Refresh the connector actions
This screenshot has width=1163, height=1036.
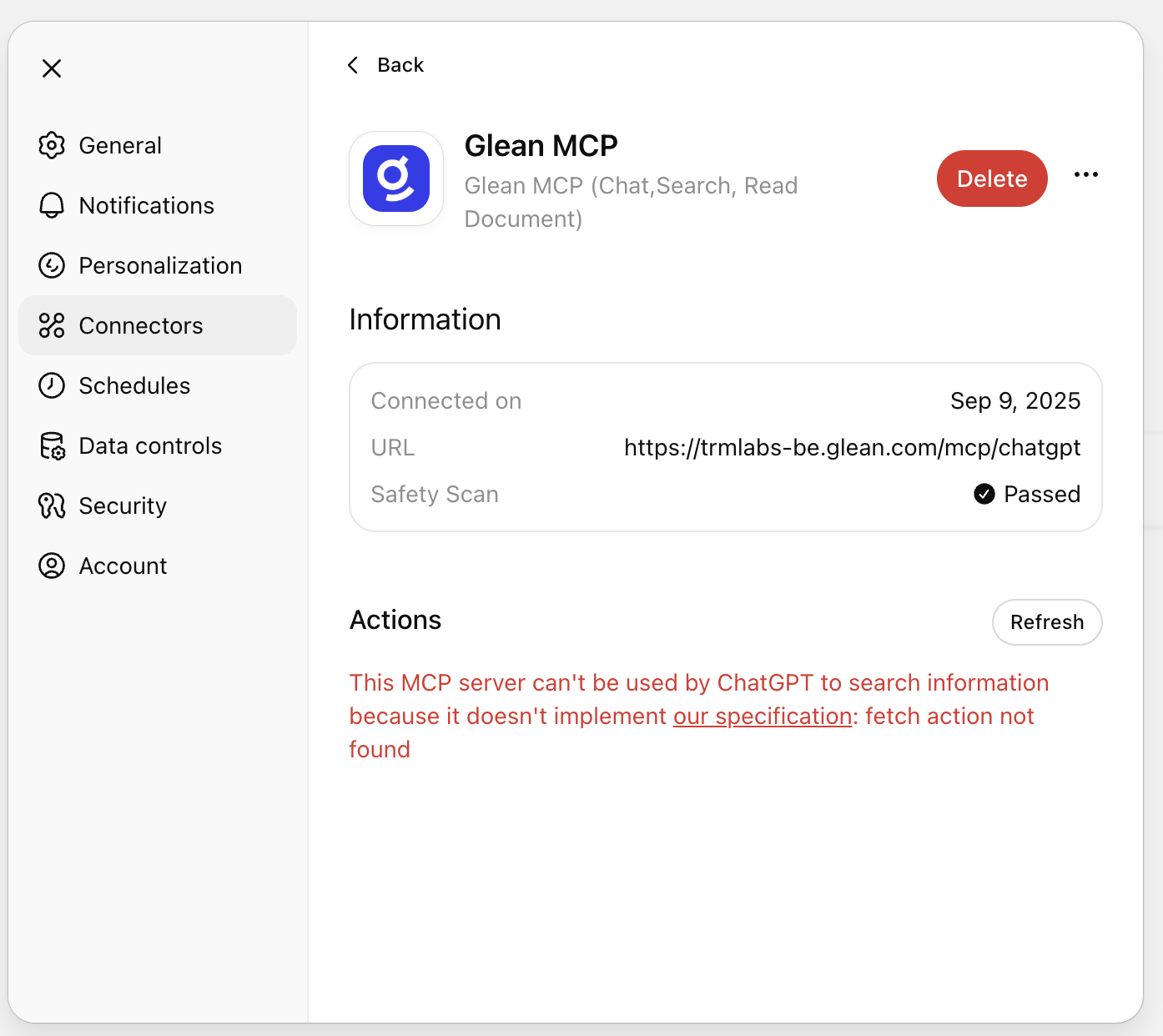click(1047, 622)
